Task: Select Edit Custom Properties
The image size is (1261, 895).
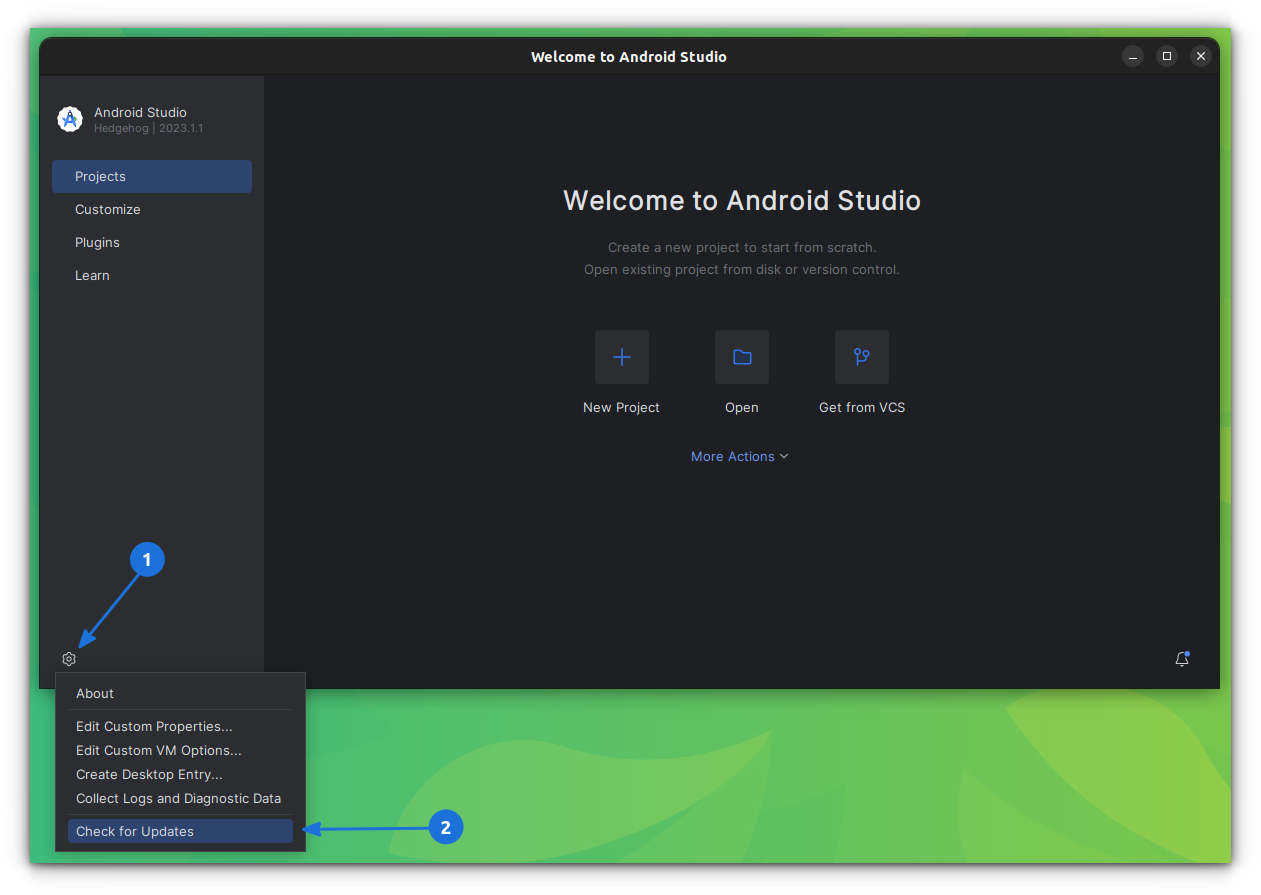Action: (153, 726)
